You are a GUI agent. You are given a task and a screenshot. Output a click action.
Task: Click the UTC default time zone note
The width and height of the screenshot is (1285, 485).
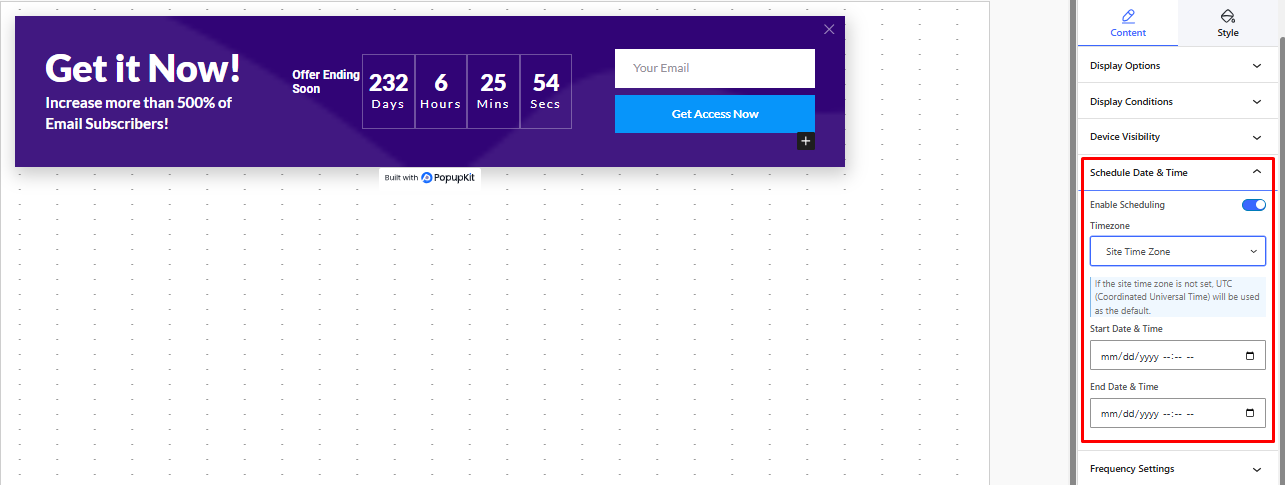[1177, 297]
